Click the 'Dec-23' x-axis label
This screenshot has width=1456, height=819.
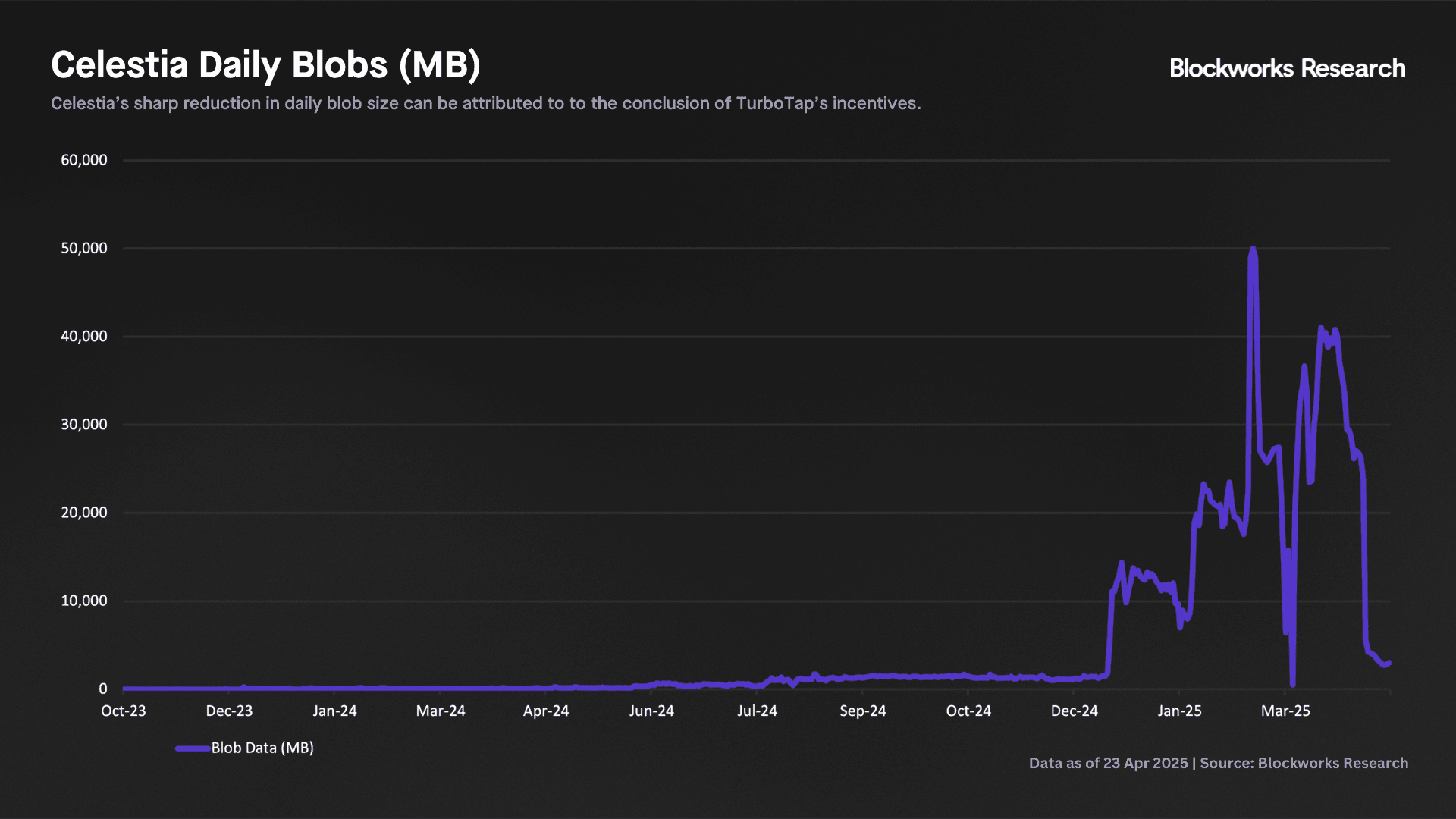click(229, 711)
